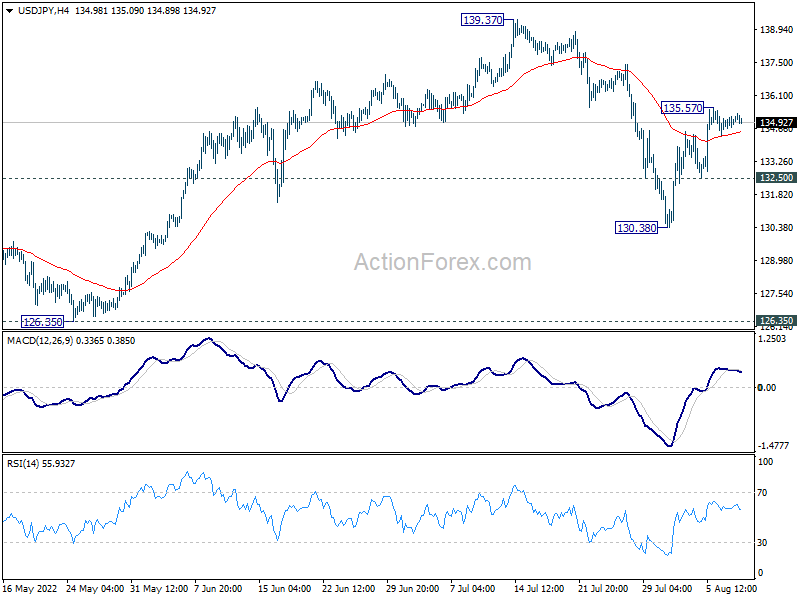
Task: Click the 132.500 level tag on the price axis
Action: click(777, 178)
